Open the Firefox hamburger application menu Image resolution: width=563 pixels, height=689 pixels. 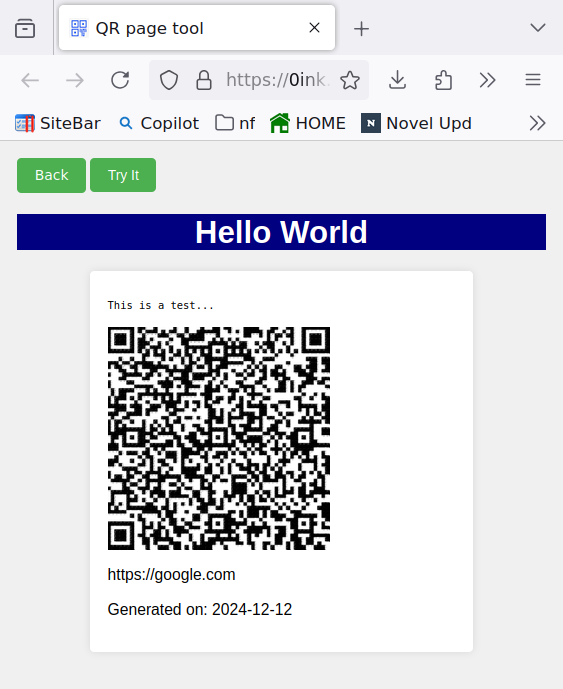point(533,80)
